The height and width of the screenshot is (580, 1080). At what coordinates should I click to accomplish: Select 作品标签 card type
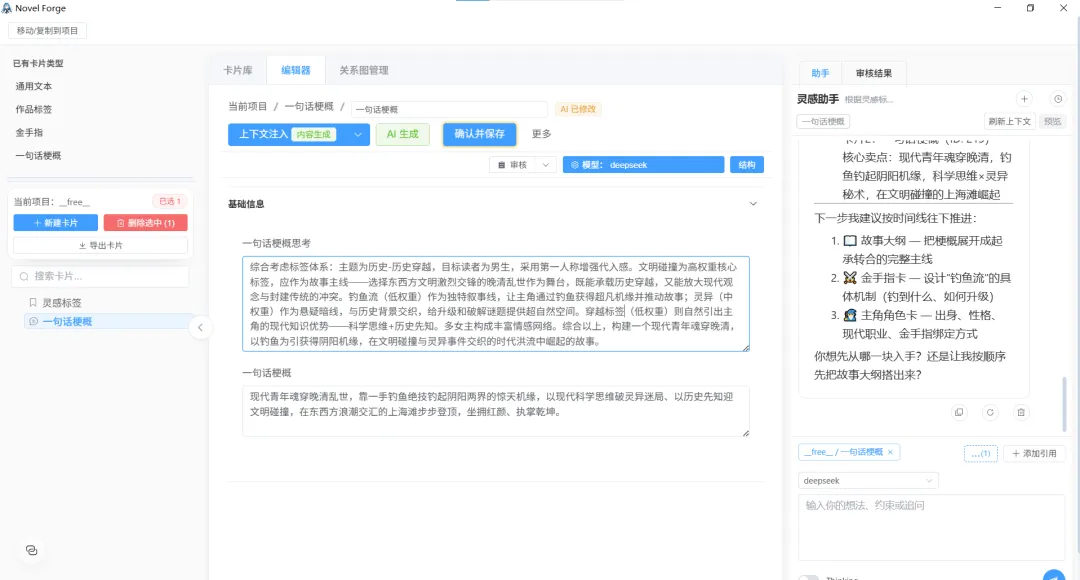(x=34, y=110)
